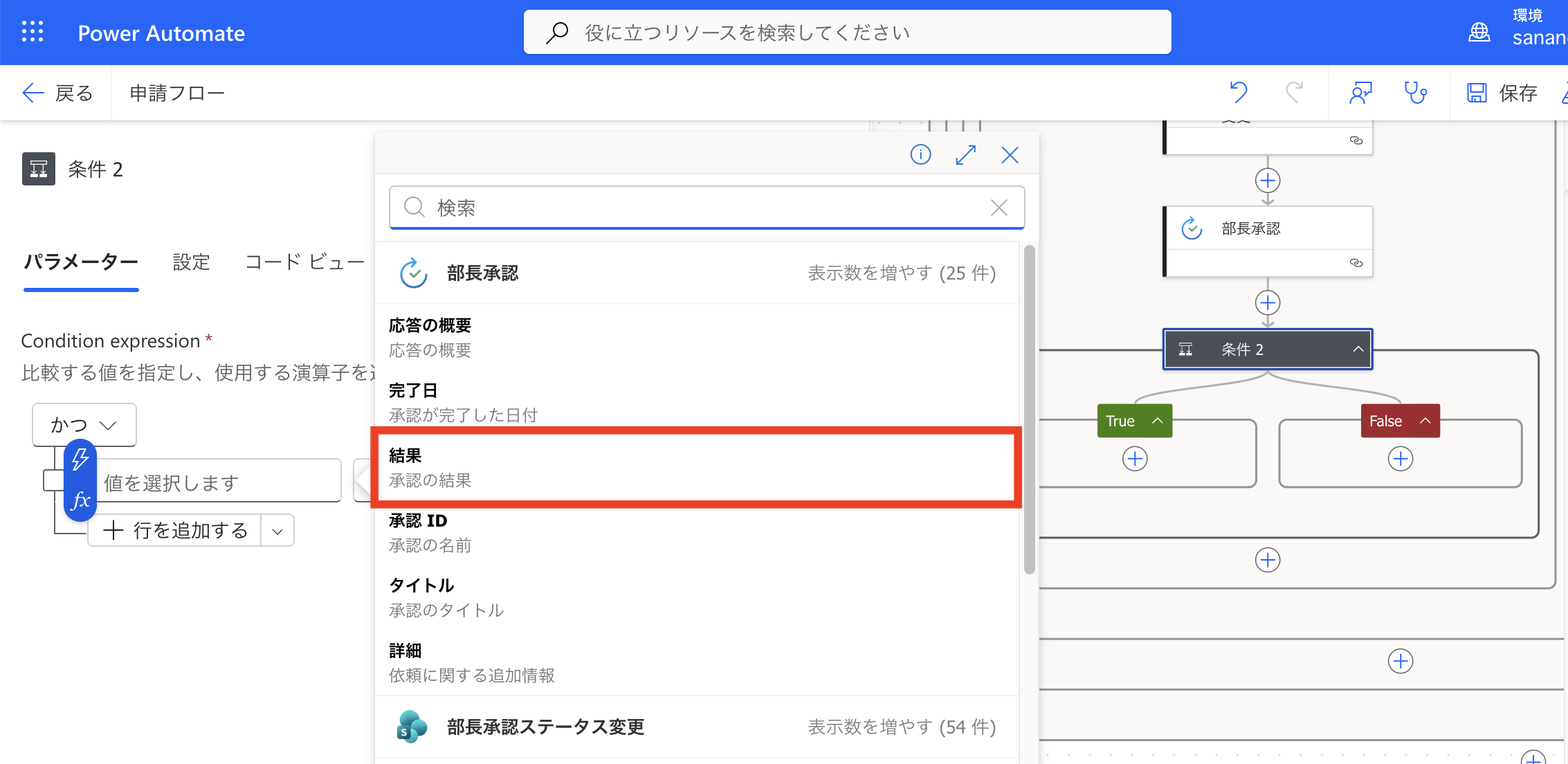
Task: Select the 部長承認 action card on canvas
Action: [1268, 242]
